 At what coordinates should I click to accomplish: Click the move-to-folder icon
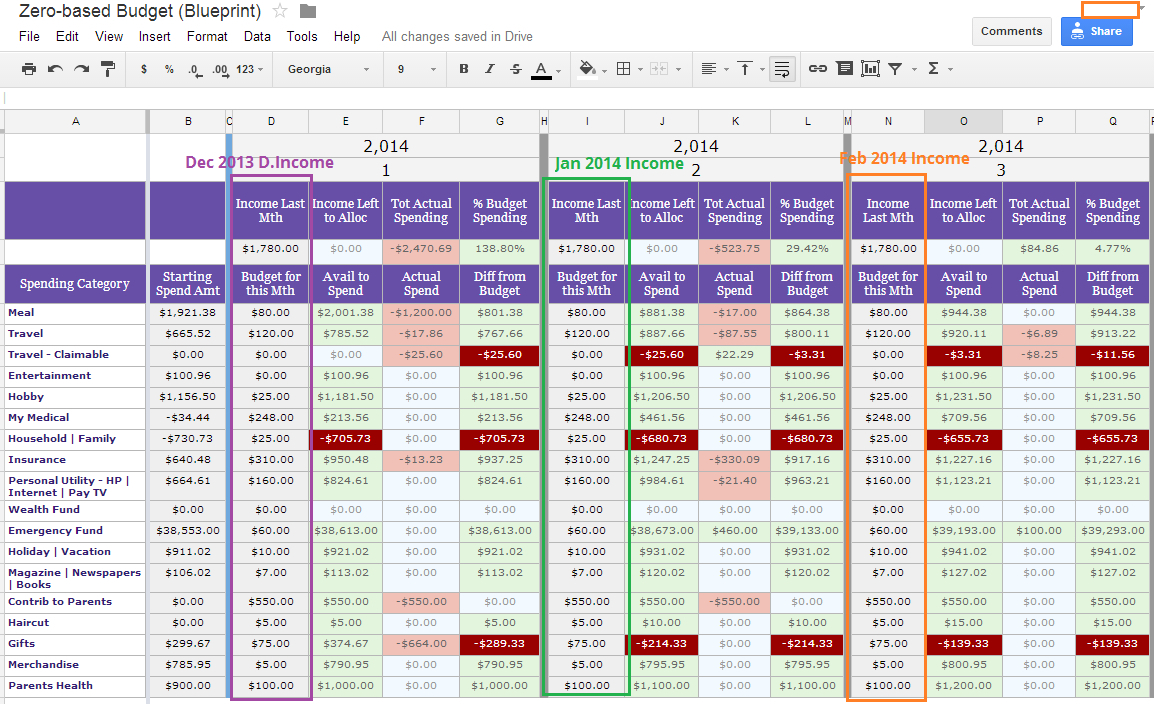click(308, 11)
